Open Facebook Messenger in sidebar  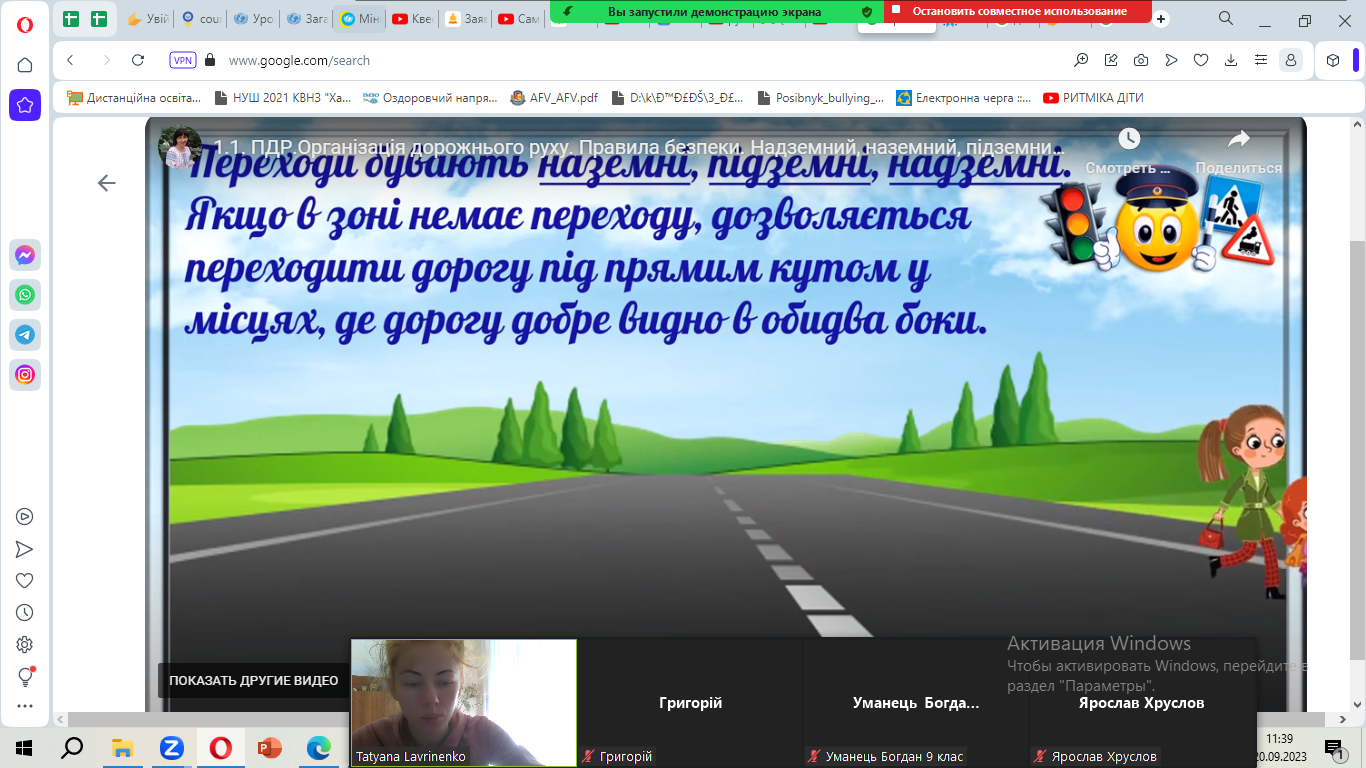point(25,255)
